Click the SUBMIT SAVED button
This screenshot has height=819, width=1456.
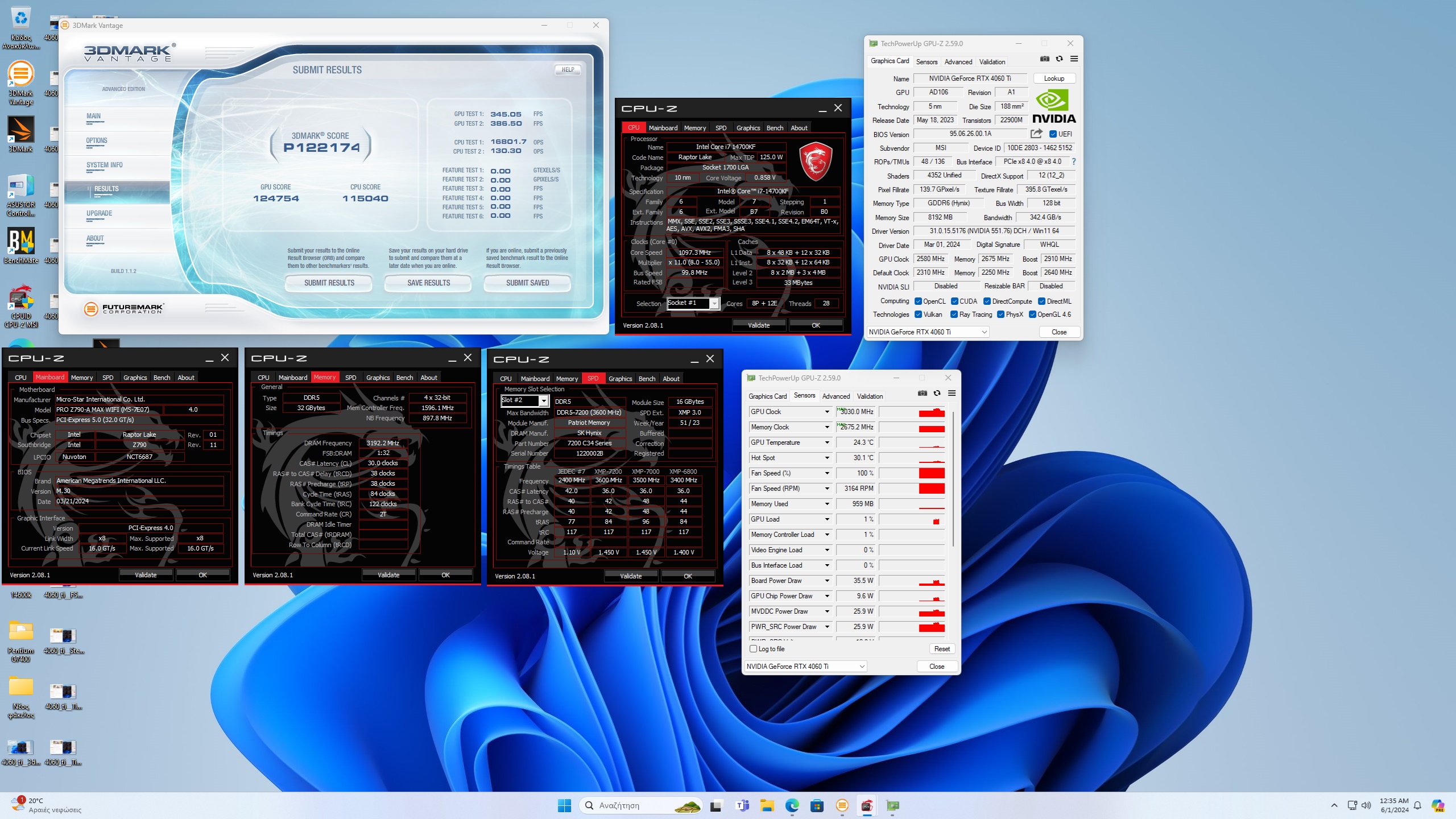[x=528, y=283]
